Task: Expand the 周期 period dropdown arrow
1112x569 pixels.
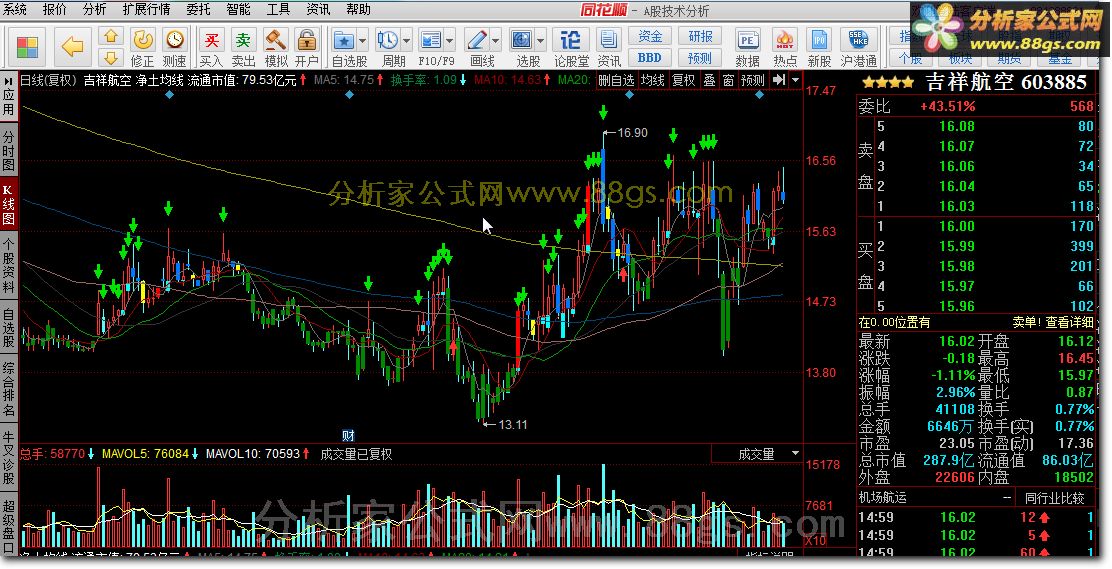Action: (x=407, y=40)
